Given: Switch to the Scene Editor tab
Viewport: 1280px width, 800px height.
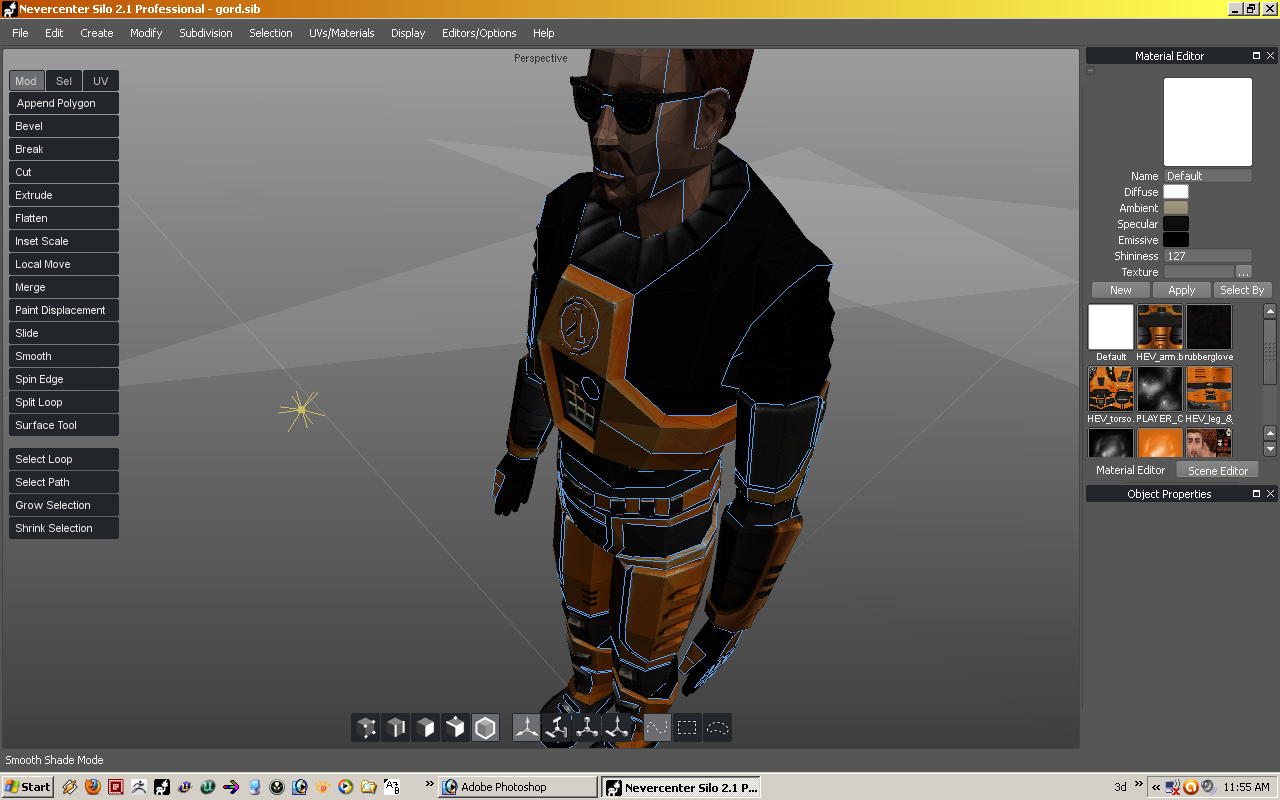Looking at the screenshot, I should 1217,469.
